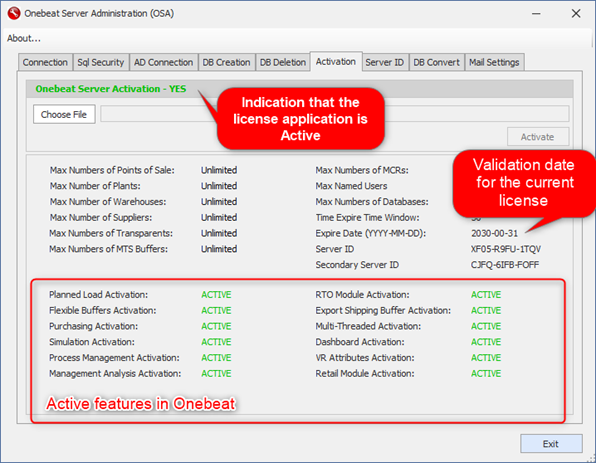Click the Max Numbers of MCRs label
The image size is (596, 463).
tap(362, 170)
